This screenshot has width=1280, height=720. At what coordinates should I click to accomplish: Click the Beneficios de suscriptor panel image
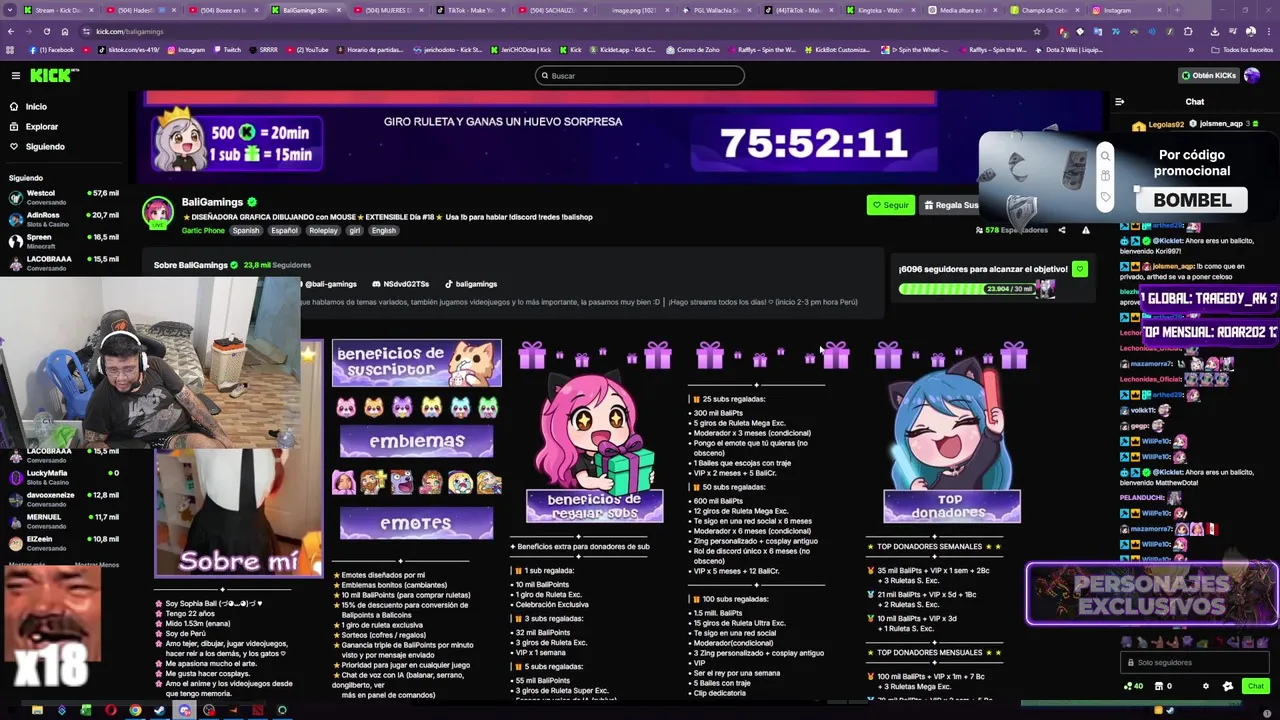(x=417, y=363)
